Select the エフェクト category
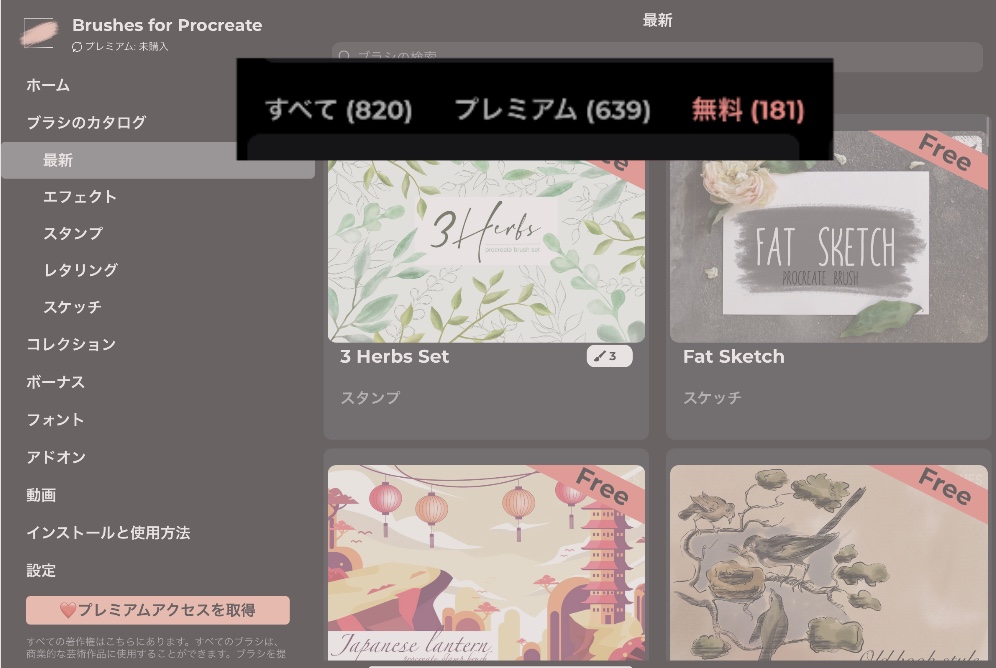This screenshot has height=668, width=996. click(x=79, y=197)
